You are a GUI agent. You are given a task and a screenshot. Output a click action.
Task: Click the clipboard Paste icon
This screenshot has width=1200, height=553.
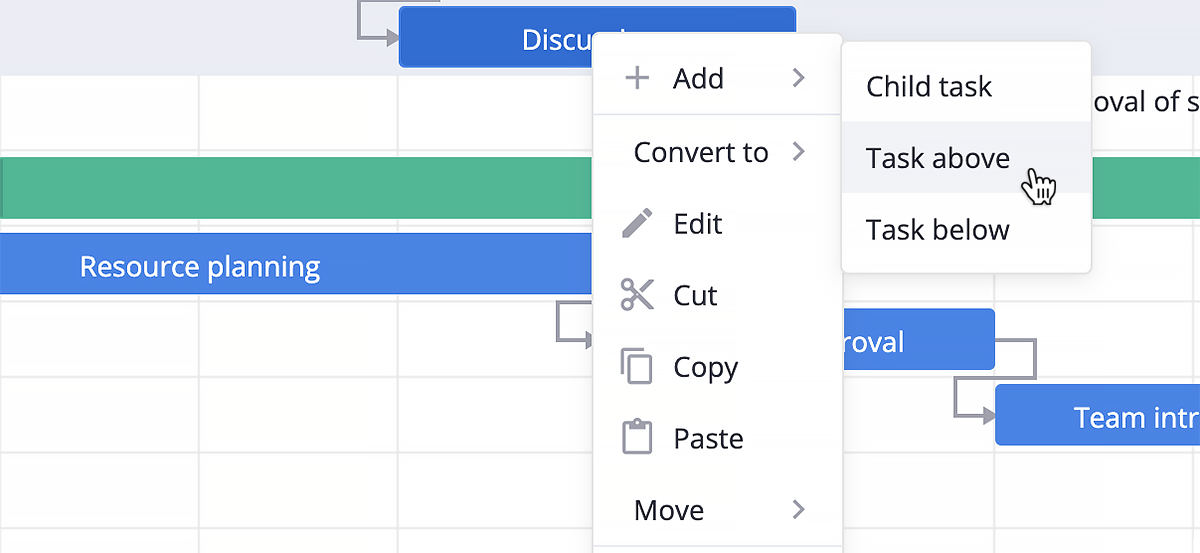point(637,438)
